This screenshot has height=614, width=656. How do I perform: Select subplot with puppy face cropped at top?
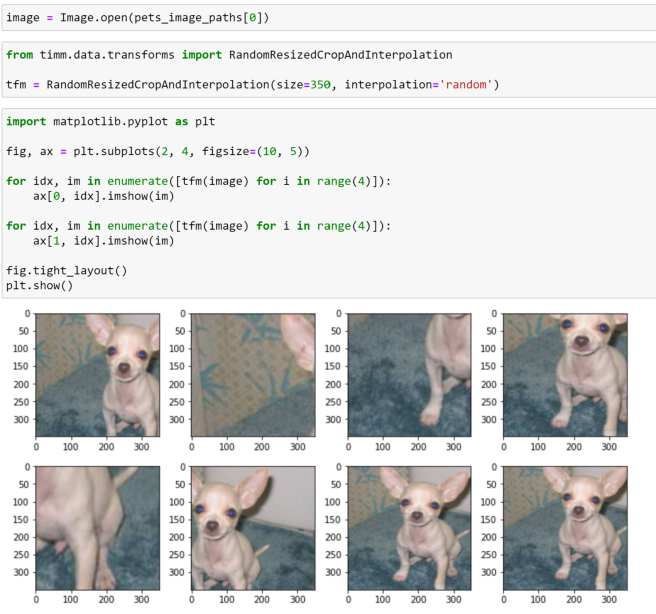pos(565,375)
